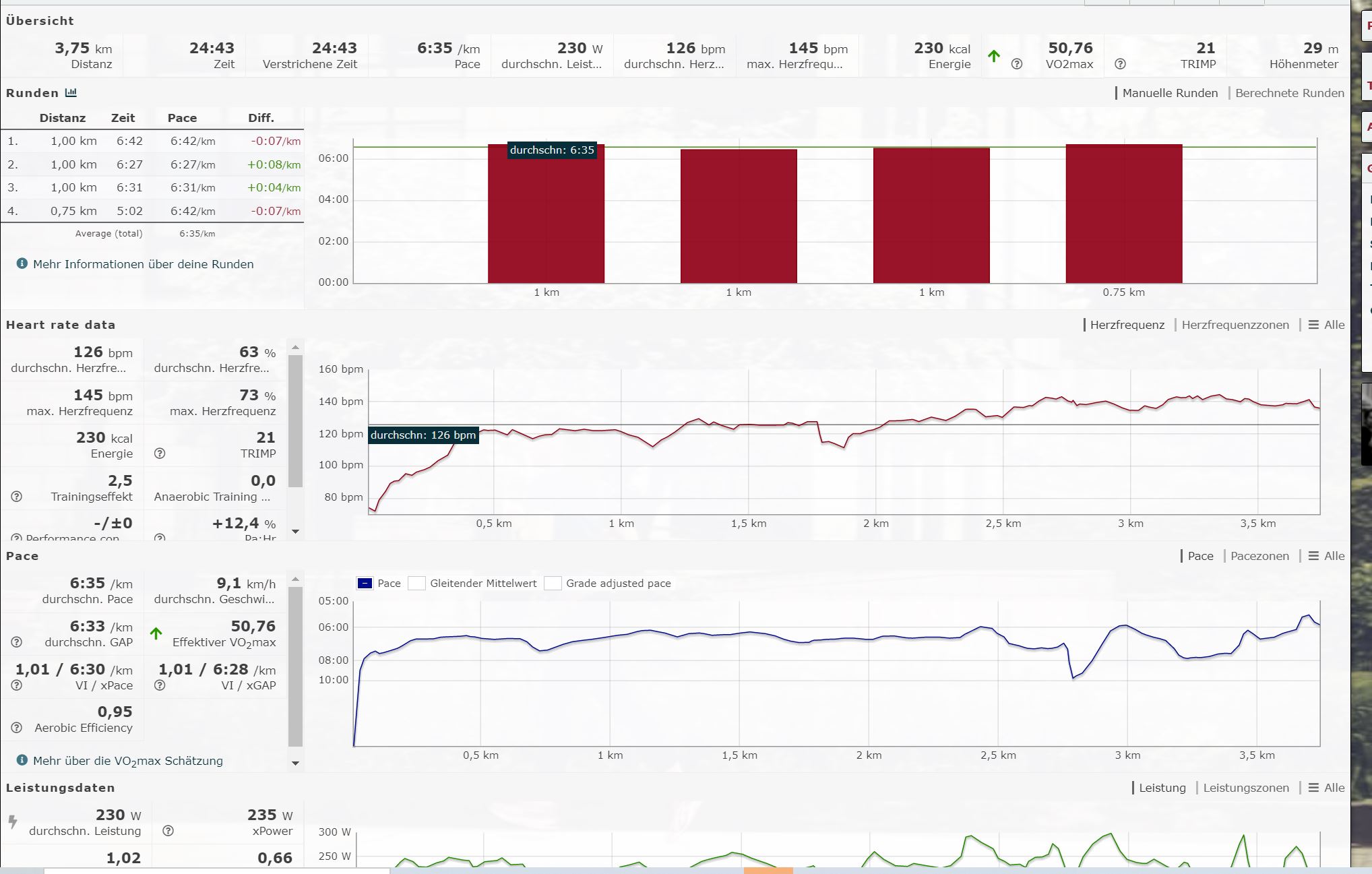1372x874 pixels.
Task: Open the Alle menu in Pace section
Action: pos(1326,556)
